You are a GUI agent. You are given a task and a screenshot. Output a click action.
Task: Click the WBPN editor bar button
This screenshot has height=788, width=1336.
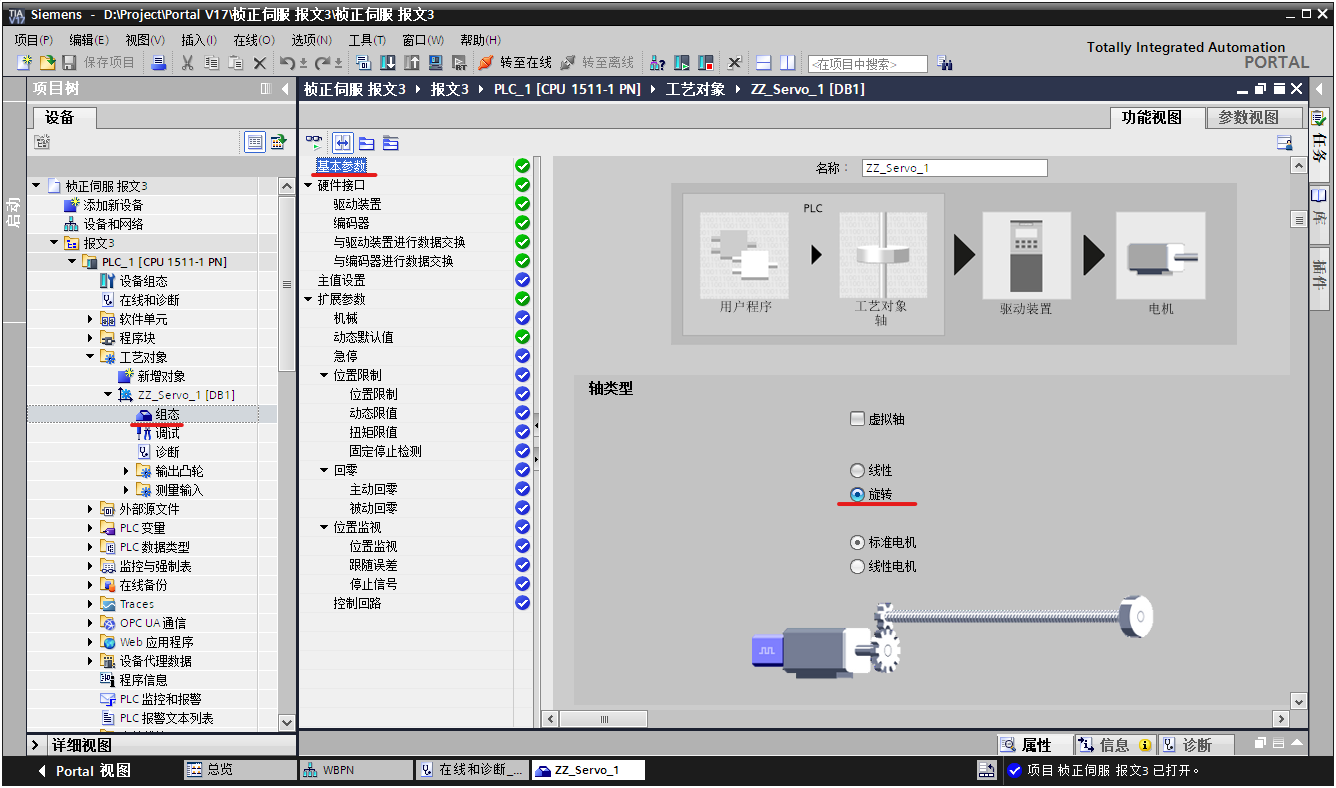point(356,770)
